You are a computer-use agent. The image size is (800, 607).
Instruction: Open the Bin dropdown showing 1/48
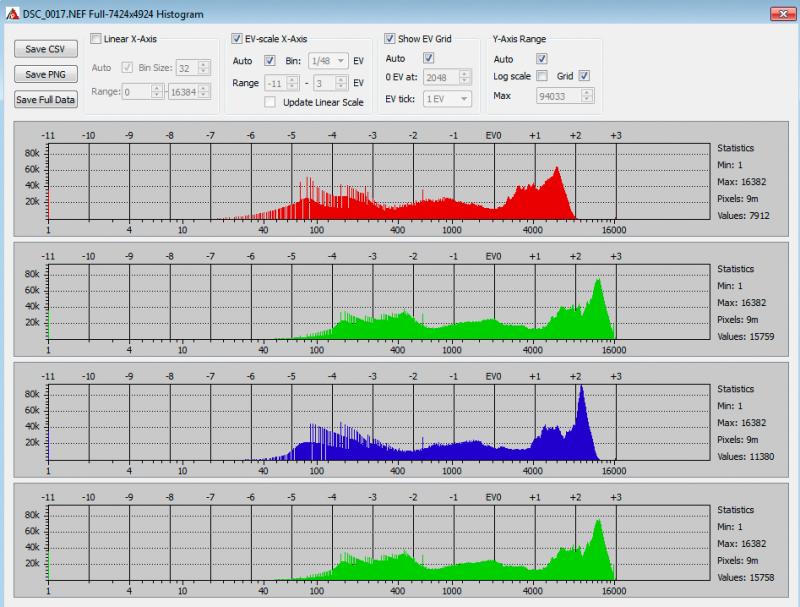[328, 61]
